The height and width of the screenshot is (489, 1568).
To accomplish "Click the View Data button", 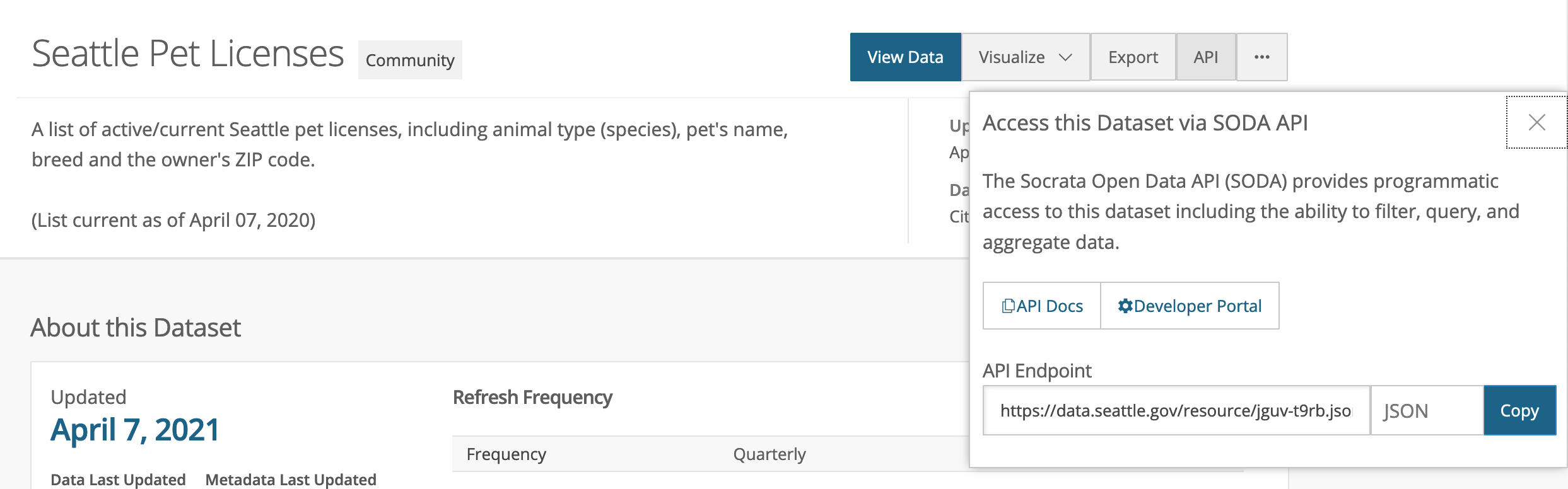I will pos(905,57).
